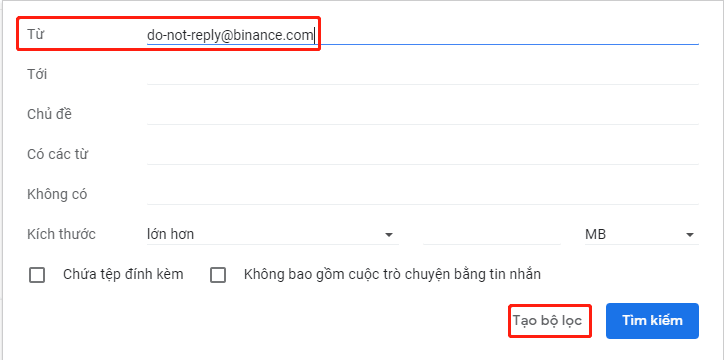Click the Tới label
This screenshot has width=724, height=360.
[x=37, y=74]
